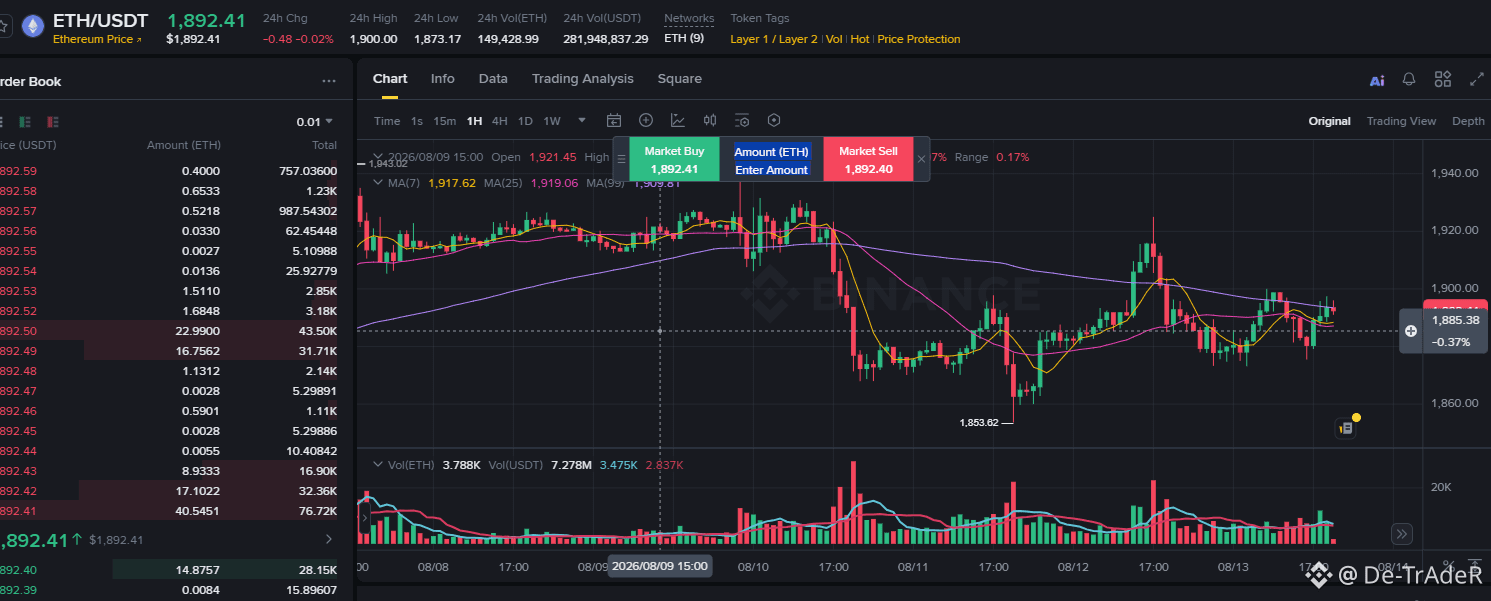Click the Vol token tag
Image resolution: width=1491 pixels, height=601 pixels.
pyautogui.click(x=835, y=39)
